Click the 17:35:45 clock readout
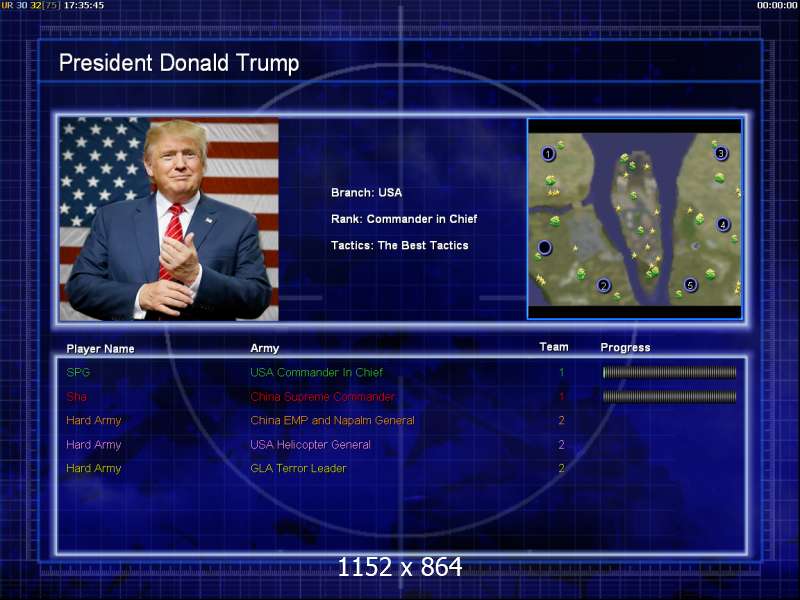The image size is (800, 600). 84,5
